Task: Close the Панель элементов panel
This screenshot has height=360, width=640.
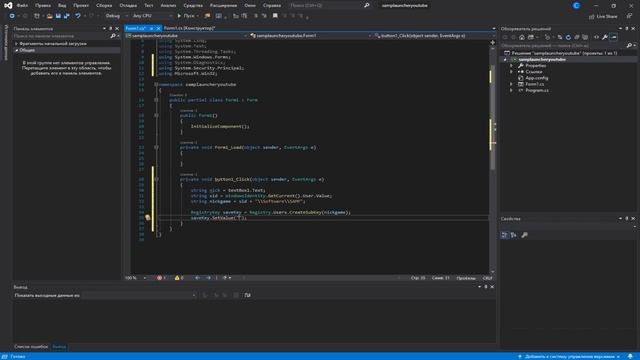Action: pos(117,29)
